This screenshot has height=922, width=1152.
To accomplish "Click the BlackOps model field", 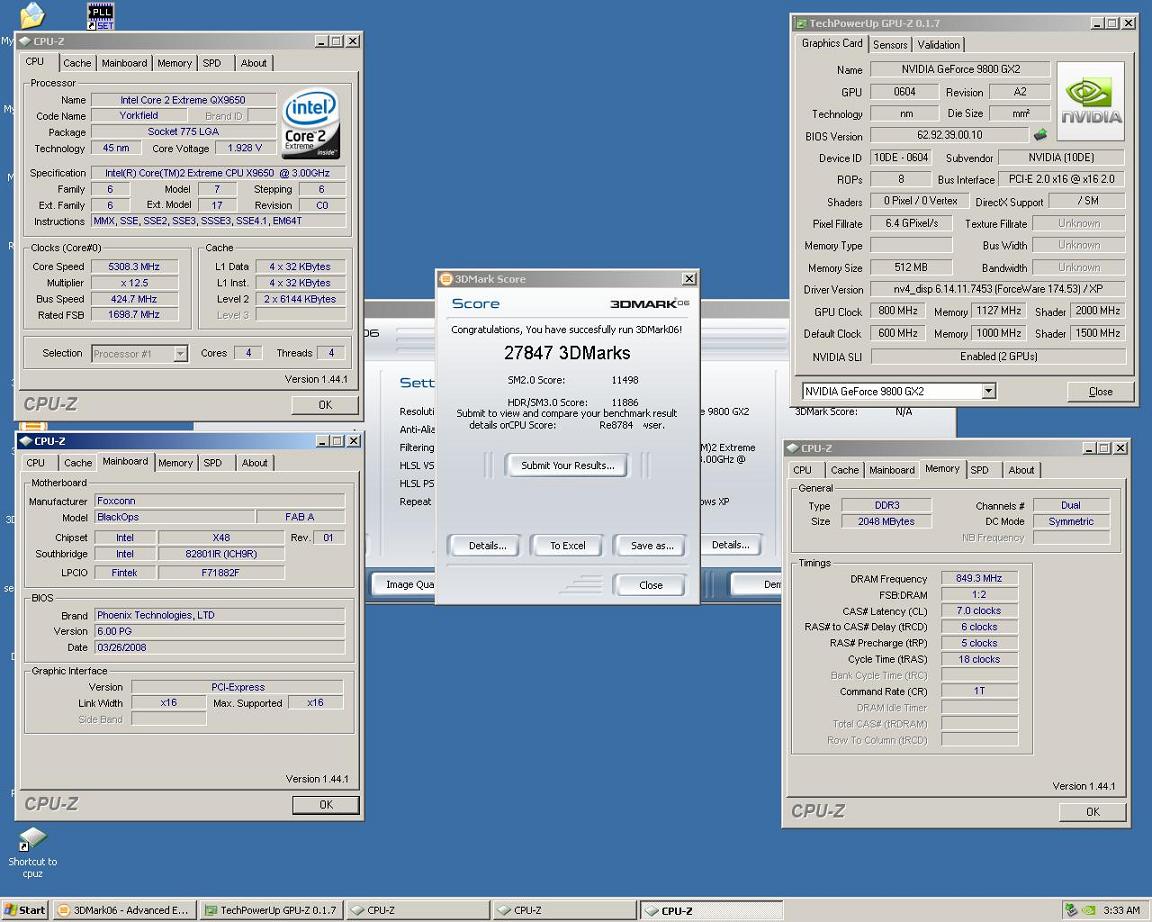I will click(174, 517).
